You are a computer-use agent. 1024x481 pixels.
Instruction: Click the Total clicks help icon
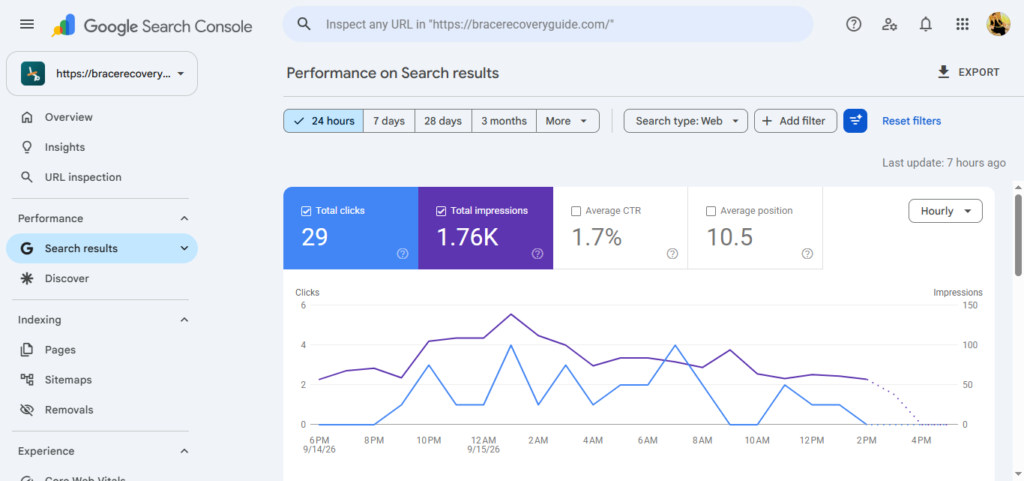(402, 254)
